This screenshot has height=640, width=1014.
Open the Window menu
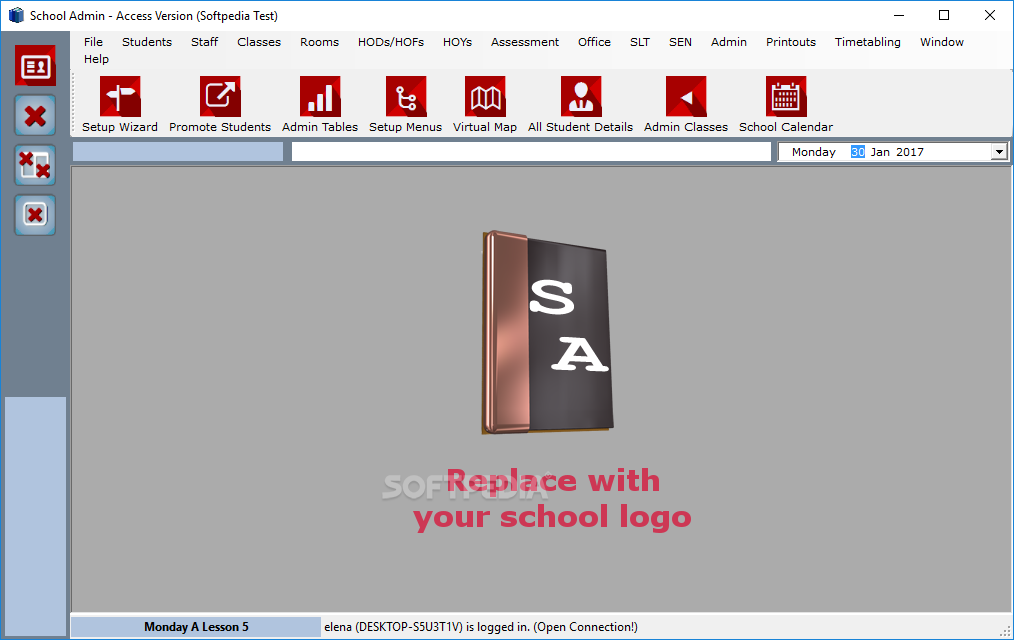click(942, 42)
